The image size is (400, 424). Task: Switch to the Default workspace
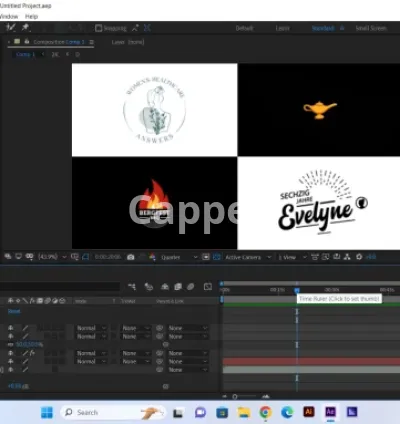click(x=244, y=28)
